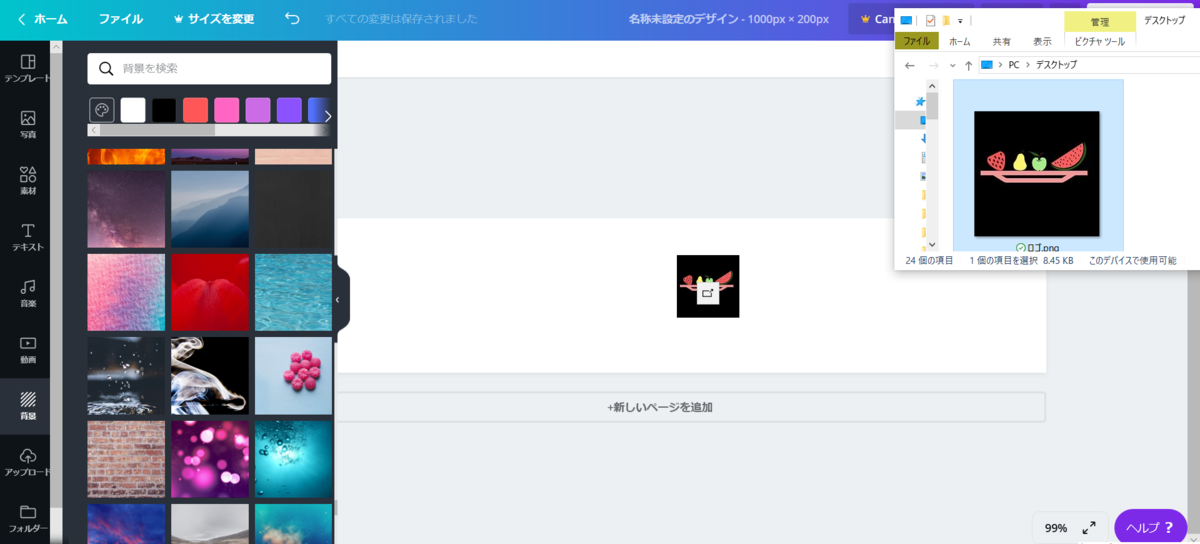Click the サイズを変更 resize button
1200x544 pixels.
click(x=214, y=19)
